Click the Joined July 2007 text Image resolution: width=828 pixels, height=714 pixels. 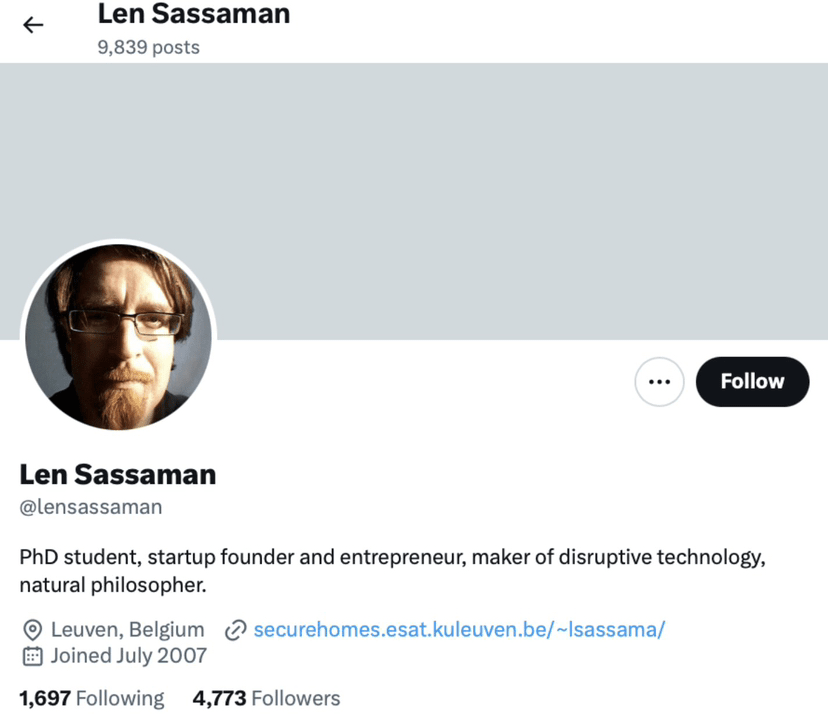[x=129, y=656]
